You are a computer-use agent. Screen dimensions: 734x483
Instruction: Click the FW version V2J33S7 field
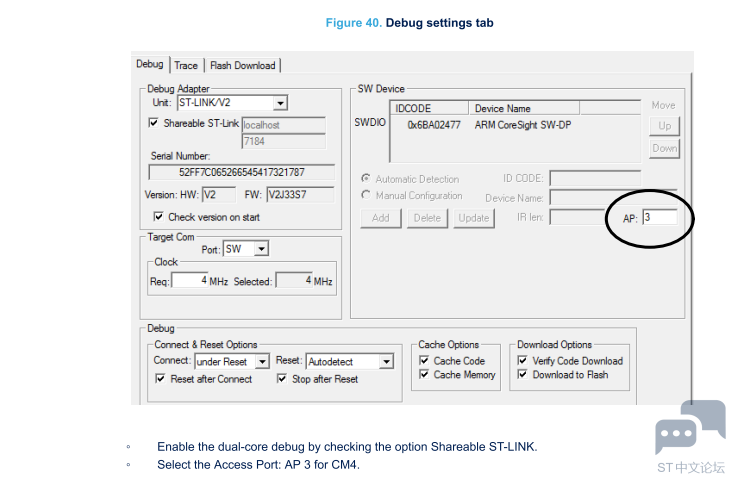pyautogui.click(x=300, y=195)
